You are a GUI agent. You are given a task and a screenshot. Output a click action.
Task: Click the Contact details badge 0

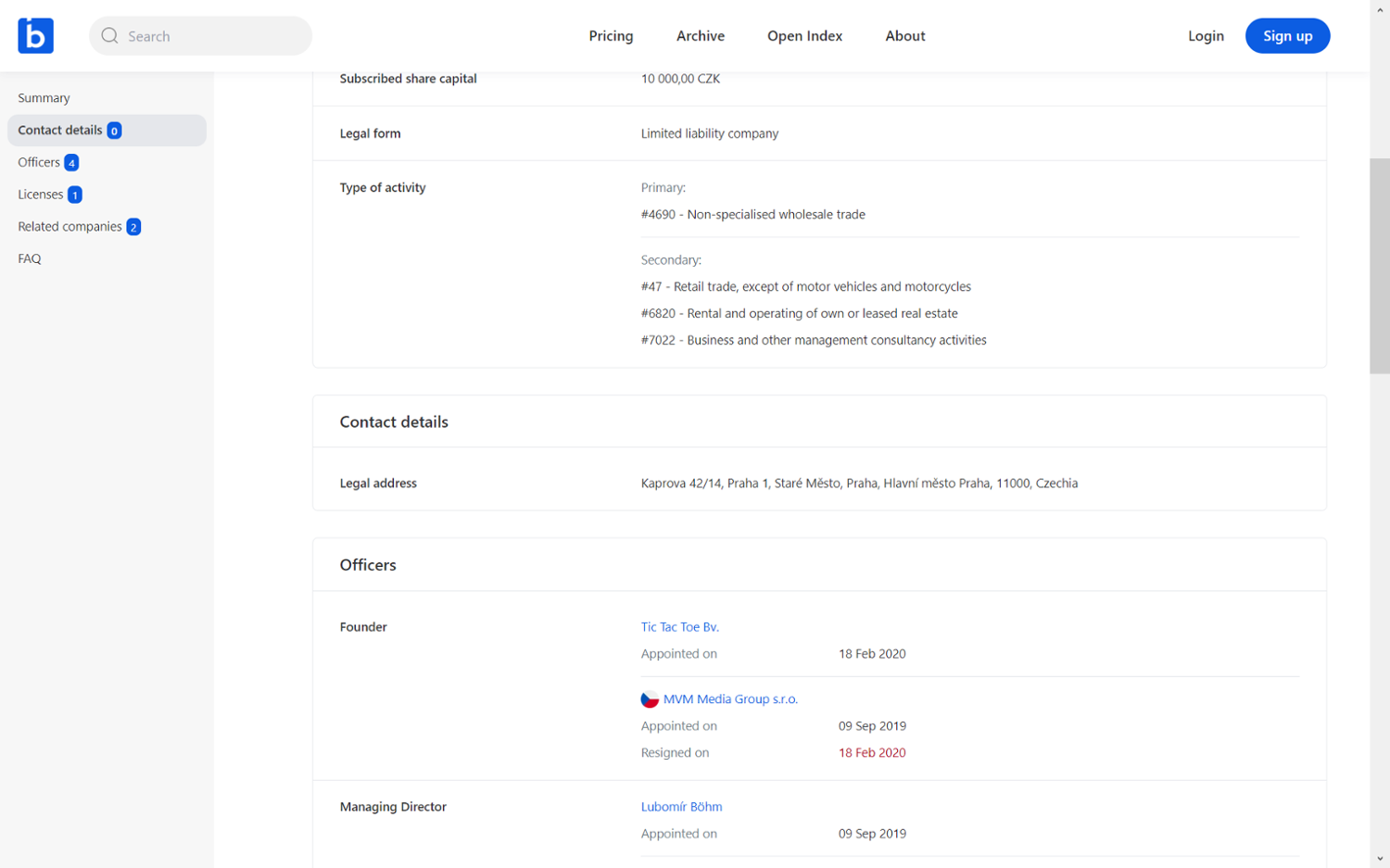point(114,131)
